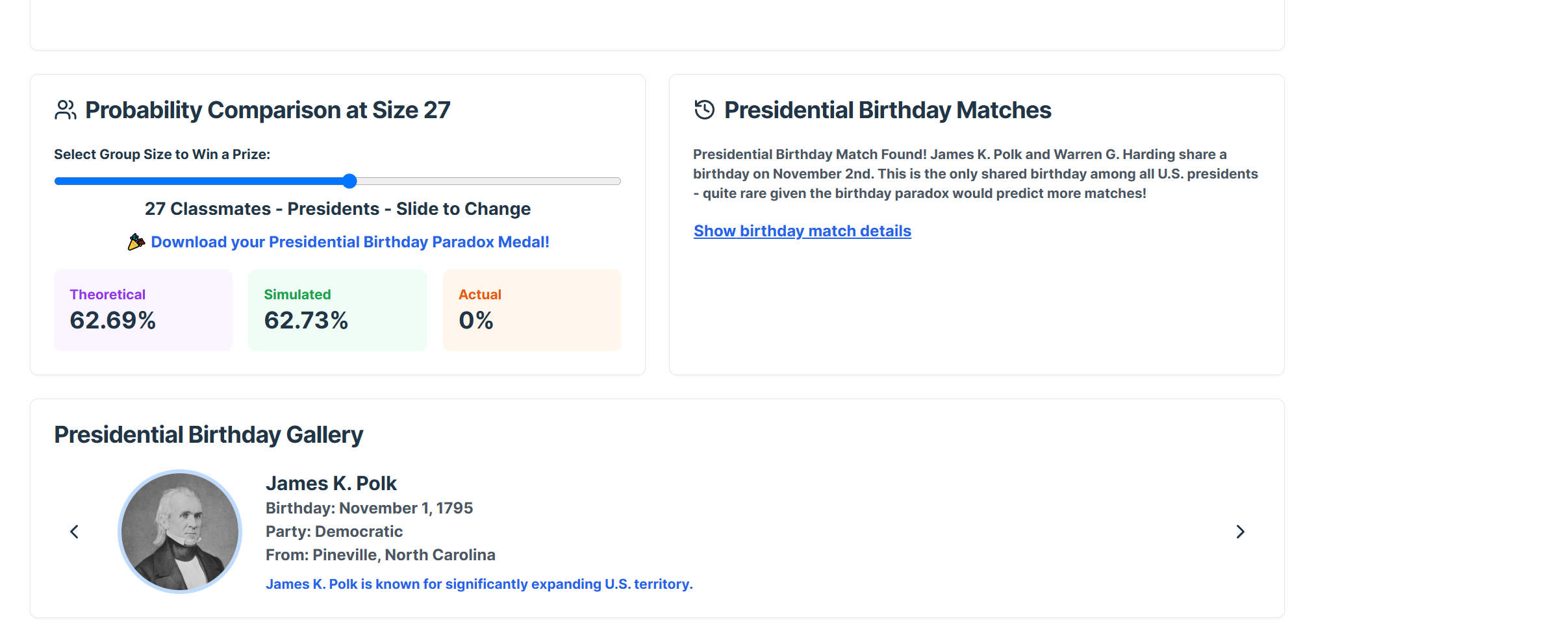Click the Probability Comparison at Size 27 title
The height and width of the screenshot is (631, 1568).
tap(268, 110)
